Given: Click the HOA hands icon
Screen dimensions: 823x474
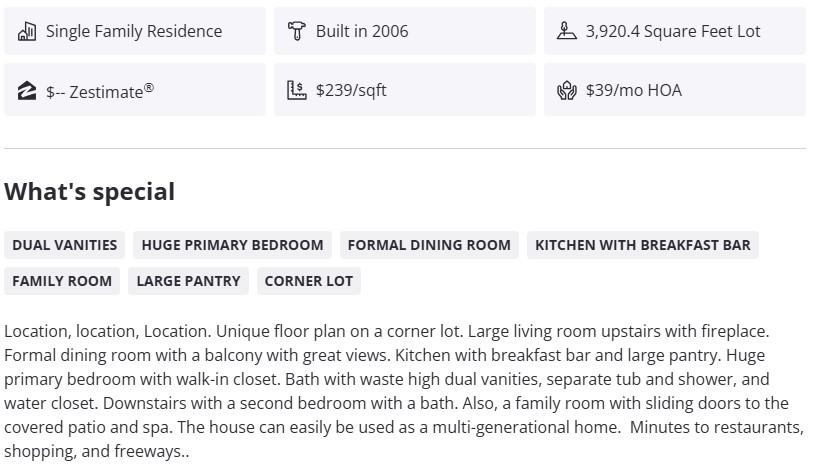Looking at the screenshot, I should click(x=566, y=91).
